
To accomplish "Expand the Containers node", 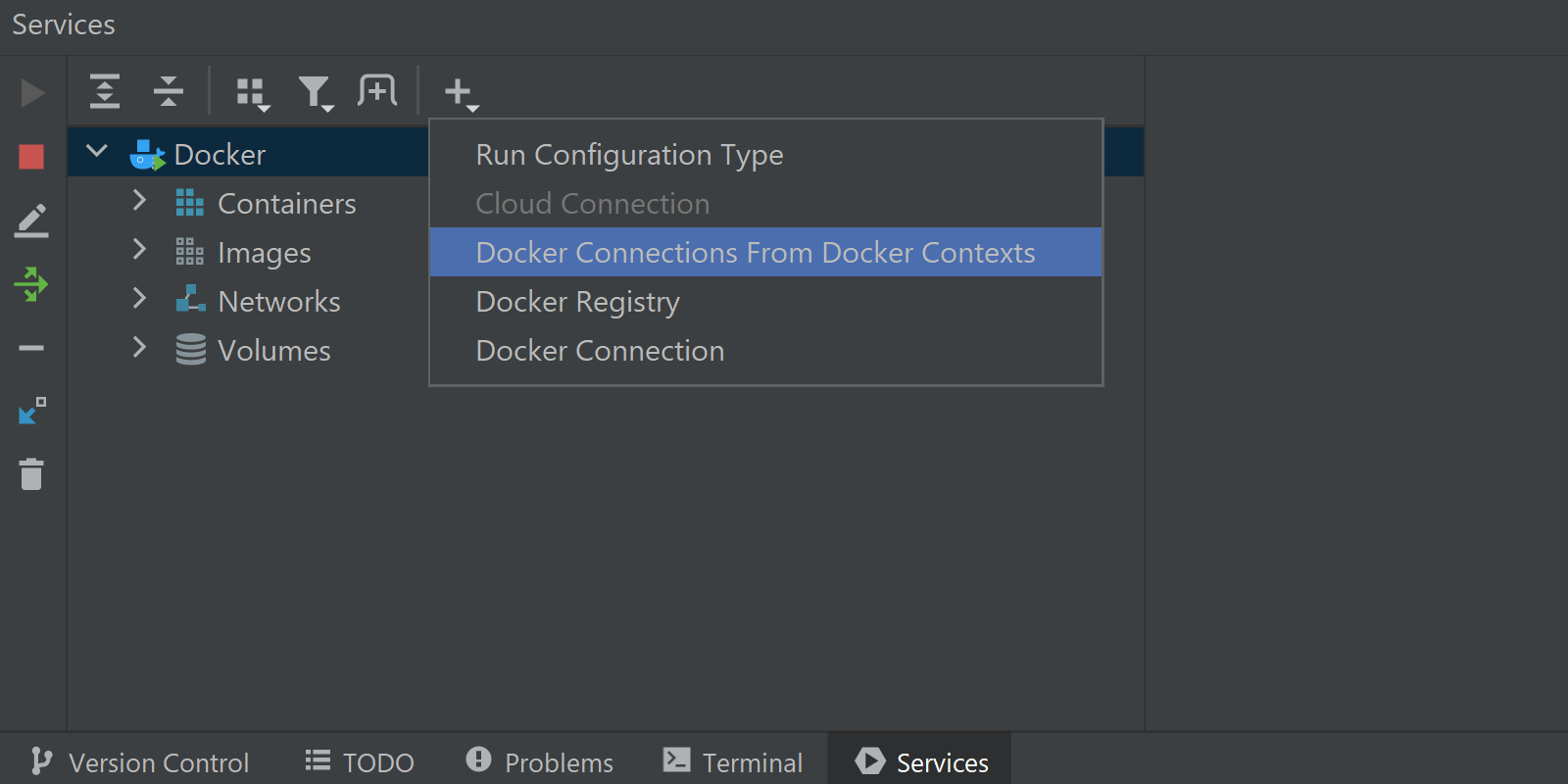I will (139, 200).
